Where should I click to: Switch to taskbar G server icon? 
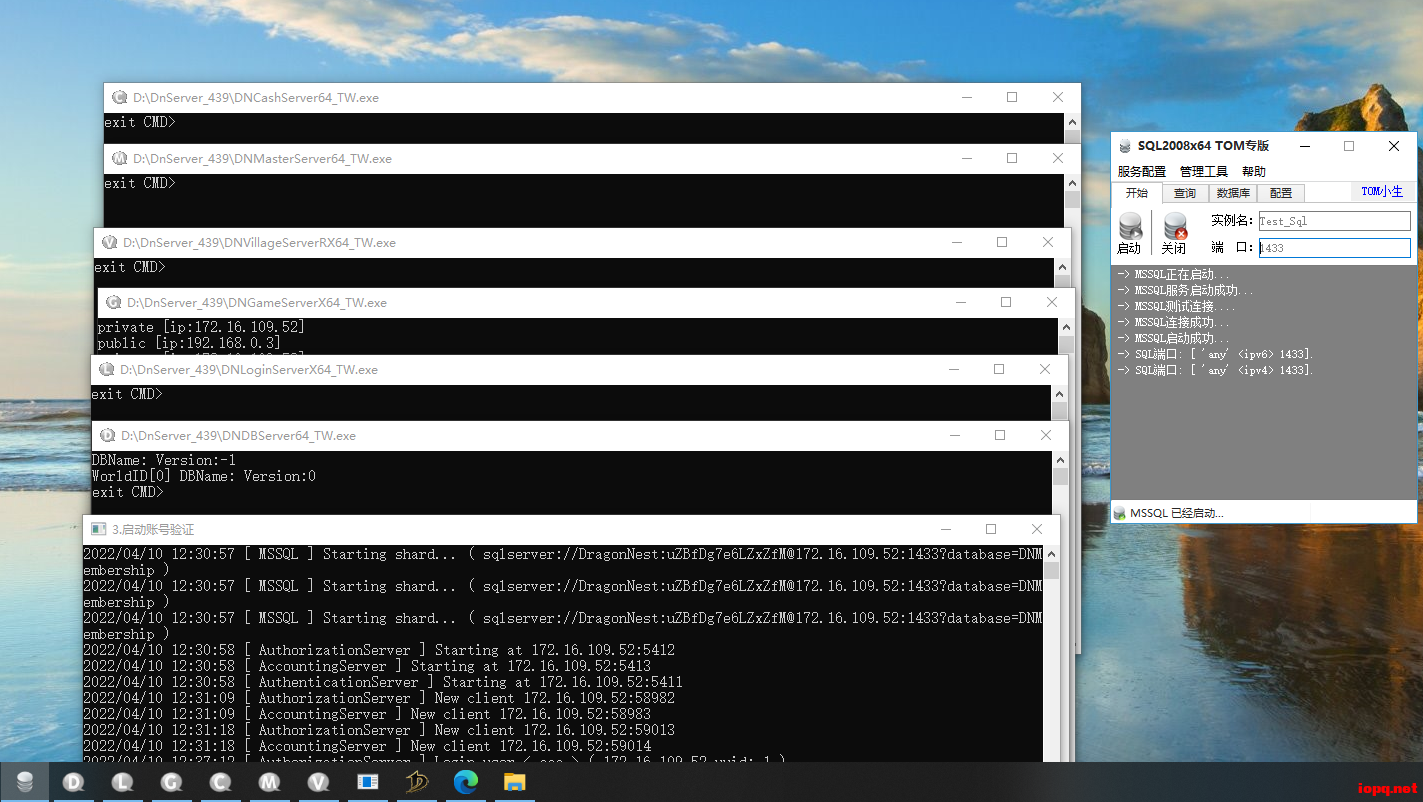(x=171, y=782)
